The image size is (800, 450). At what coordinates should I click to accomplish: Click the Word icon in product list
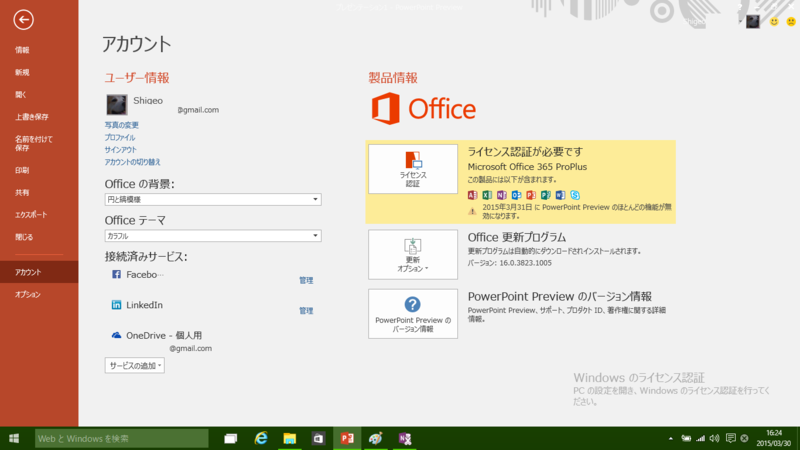(560, 195)
